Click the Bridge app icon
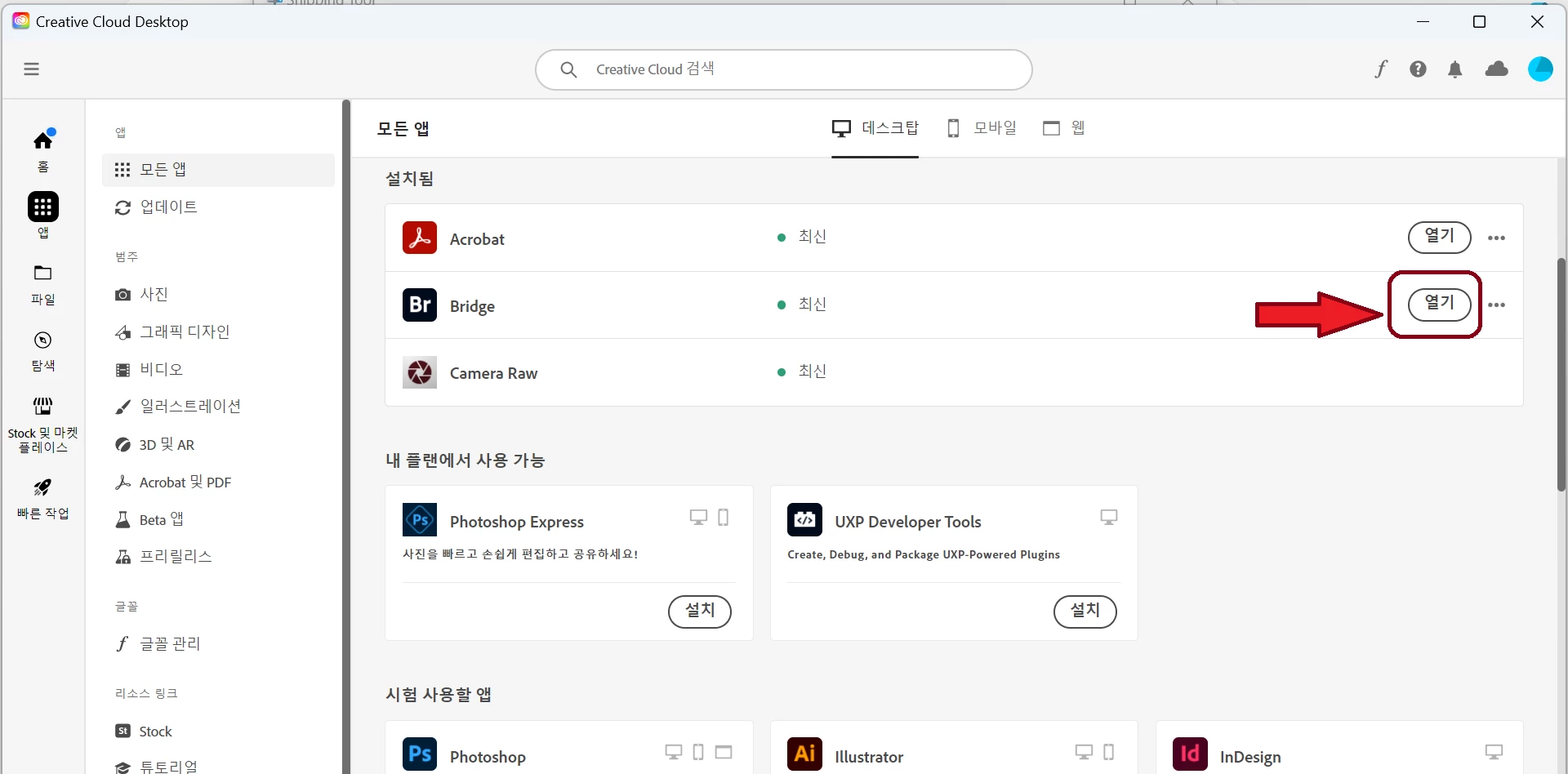1568x774 pixels. [x=420, y=305]
